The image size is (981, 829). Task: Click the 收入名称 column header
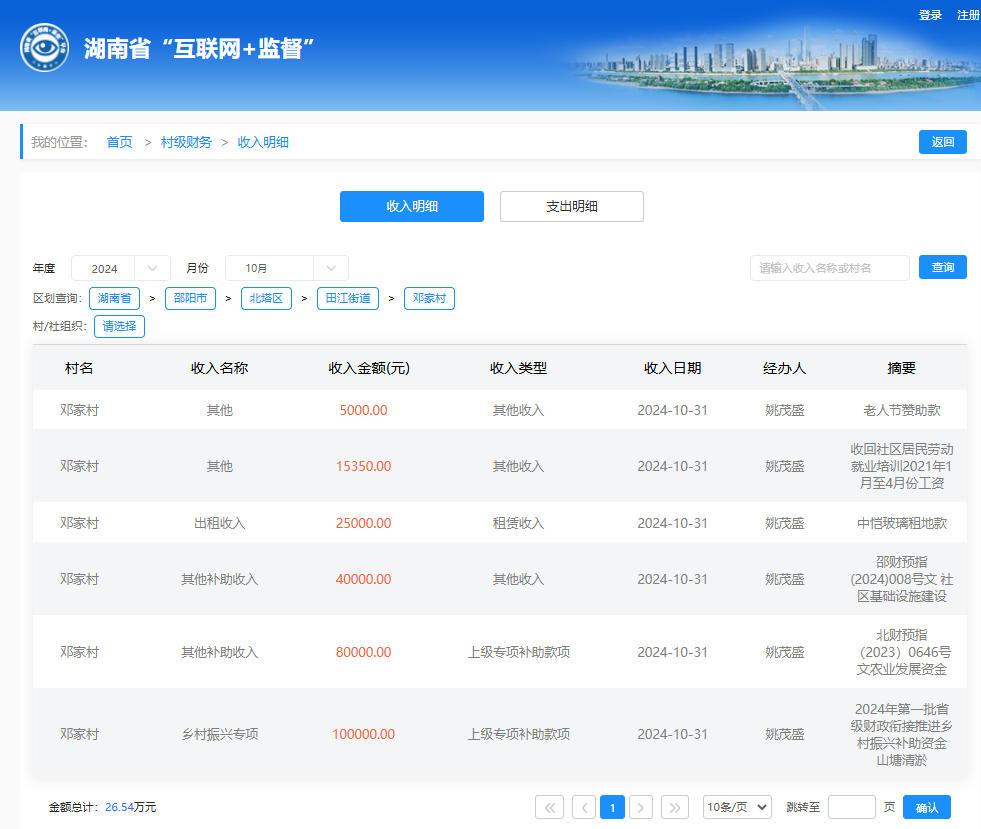[220, 368]
